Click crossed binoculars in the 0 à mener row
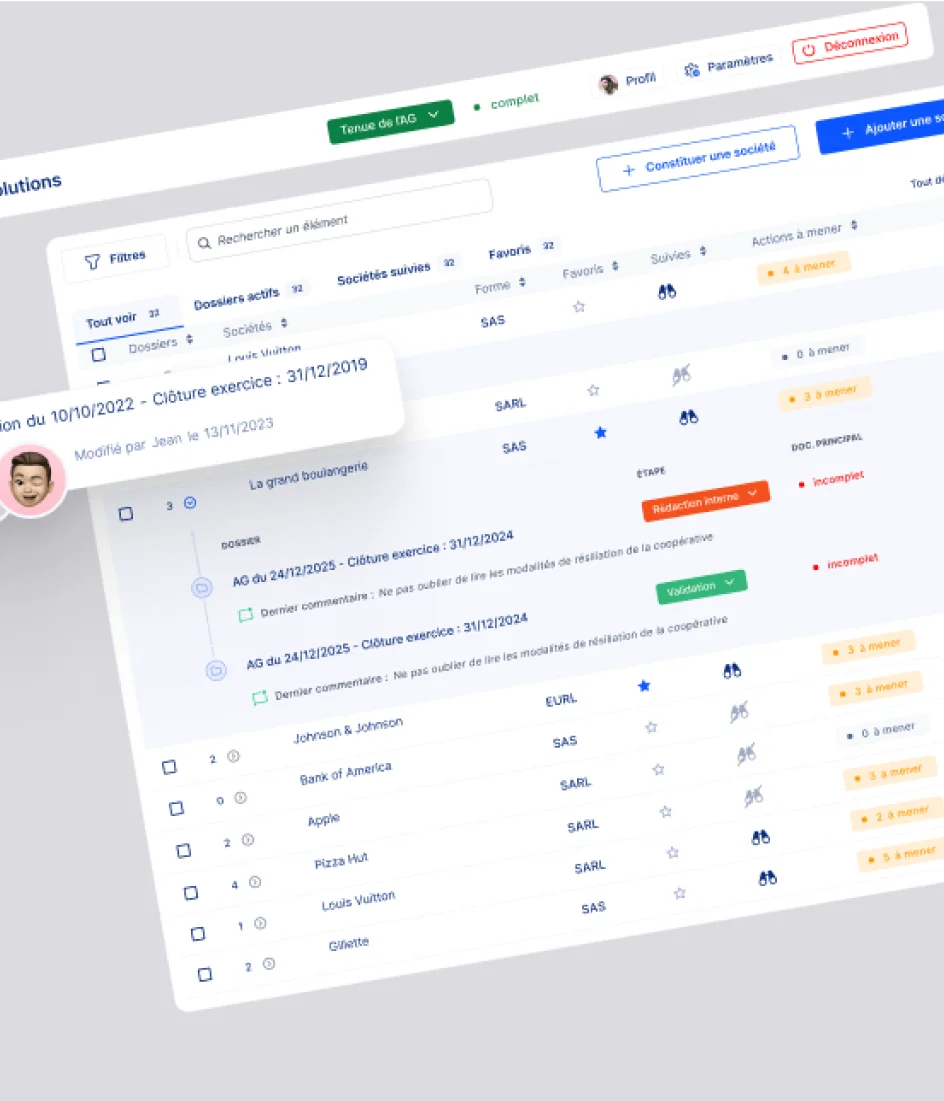The width and height of the screenshot is (944, 1101). point(681,376)
